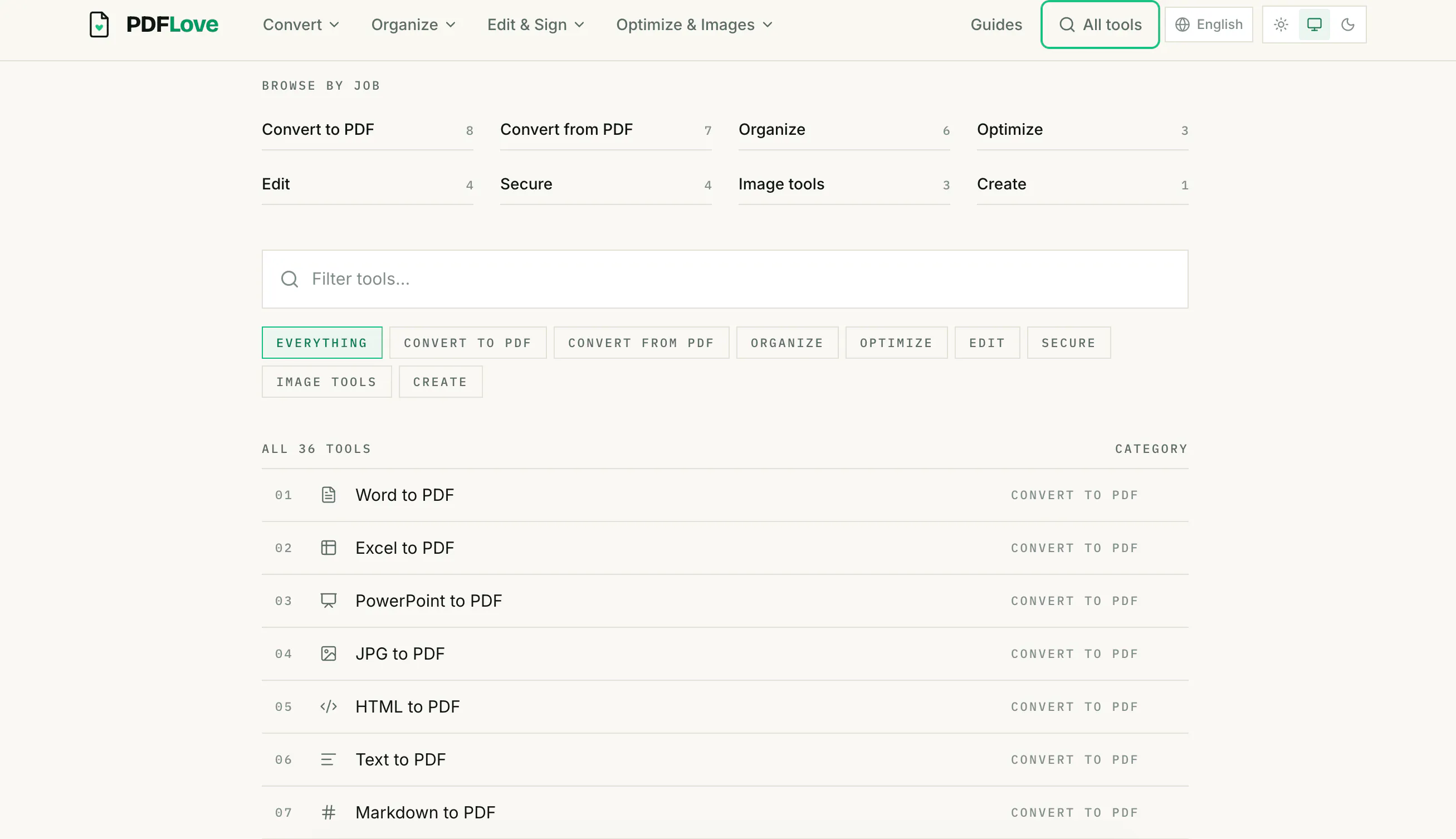Browse the Convert to PDF job category
This screenshot has height=839, width=1456.
pyautogui.click(x=368, y=130)
